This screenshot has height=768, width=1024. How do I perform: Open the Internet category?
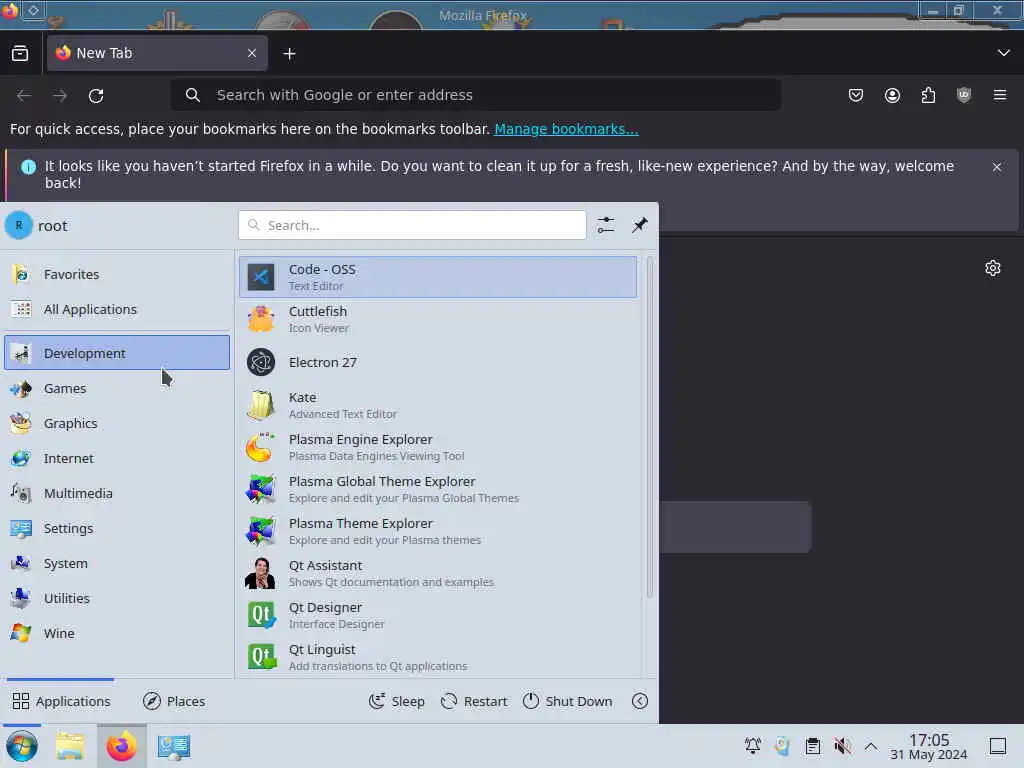(x=117, y=458)
